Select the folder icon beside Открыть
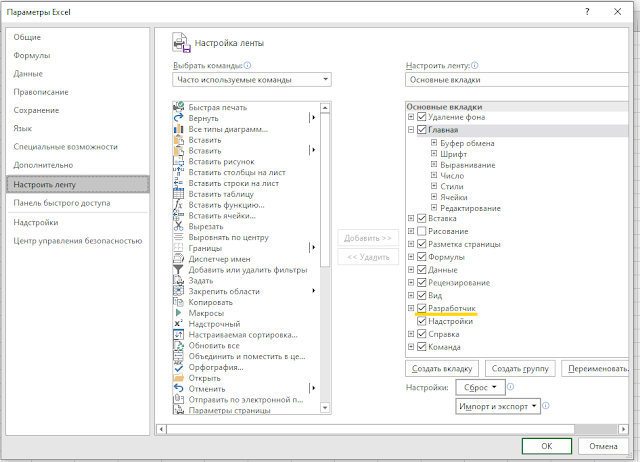The height and width of the screenshot is (462, 640). tap(178, 378)
